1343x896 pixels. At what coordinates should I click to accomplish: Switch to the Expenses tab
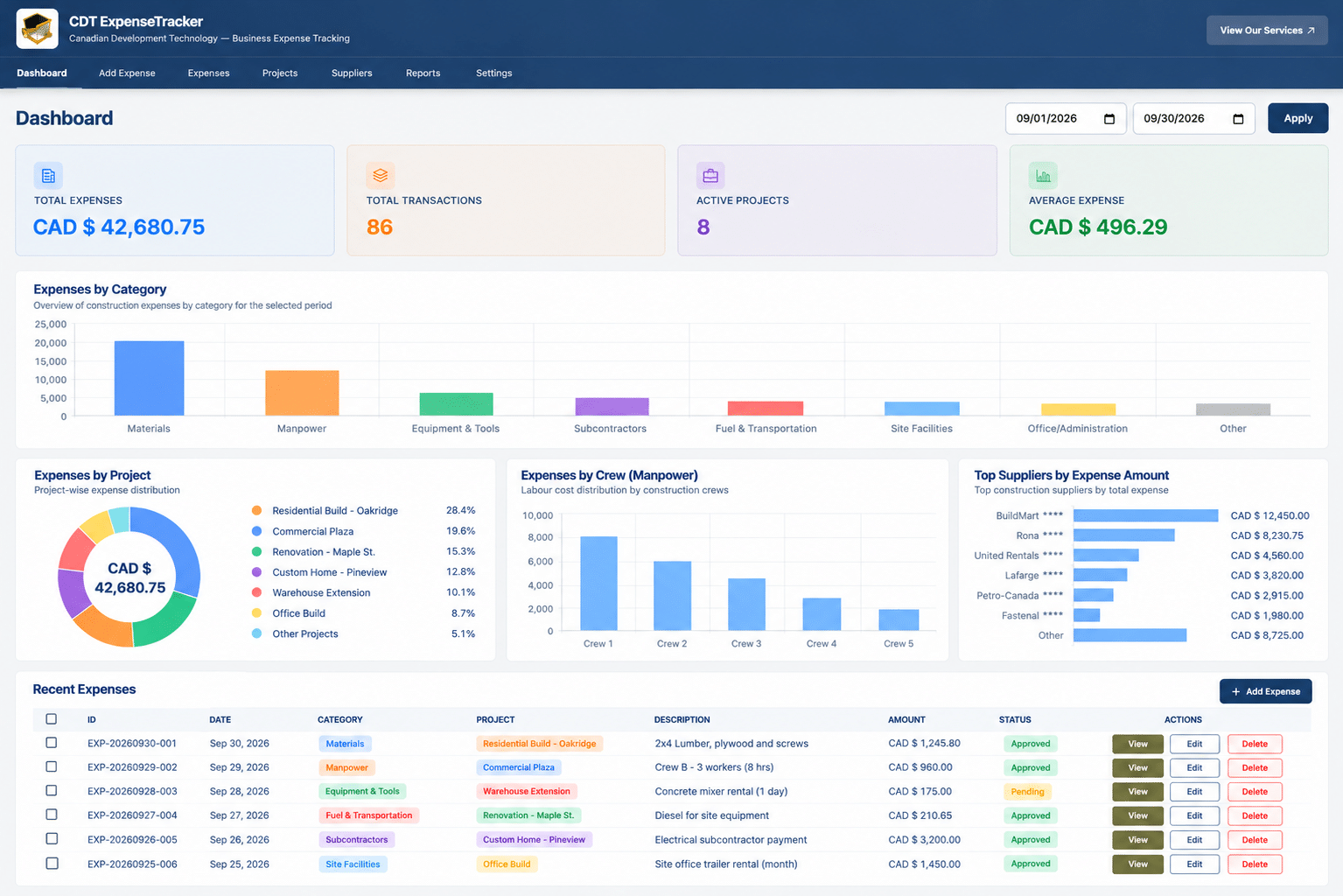pos(208,73)
